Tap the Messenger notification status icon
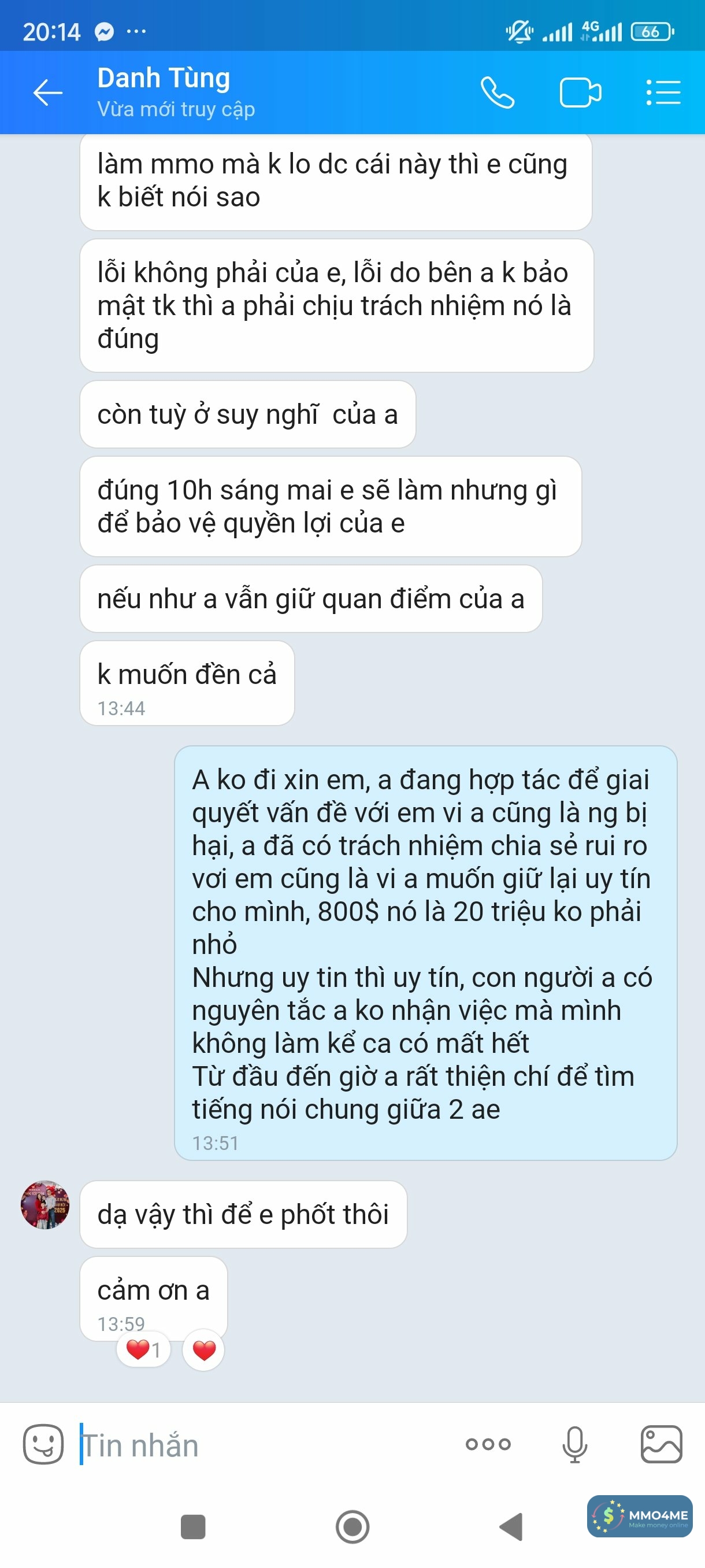This screenshot has height=1568, width=705. click(x=105, y=32)
